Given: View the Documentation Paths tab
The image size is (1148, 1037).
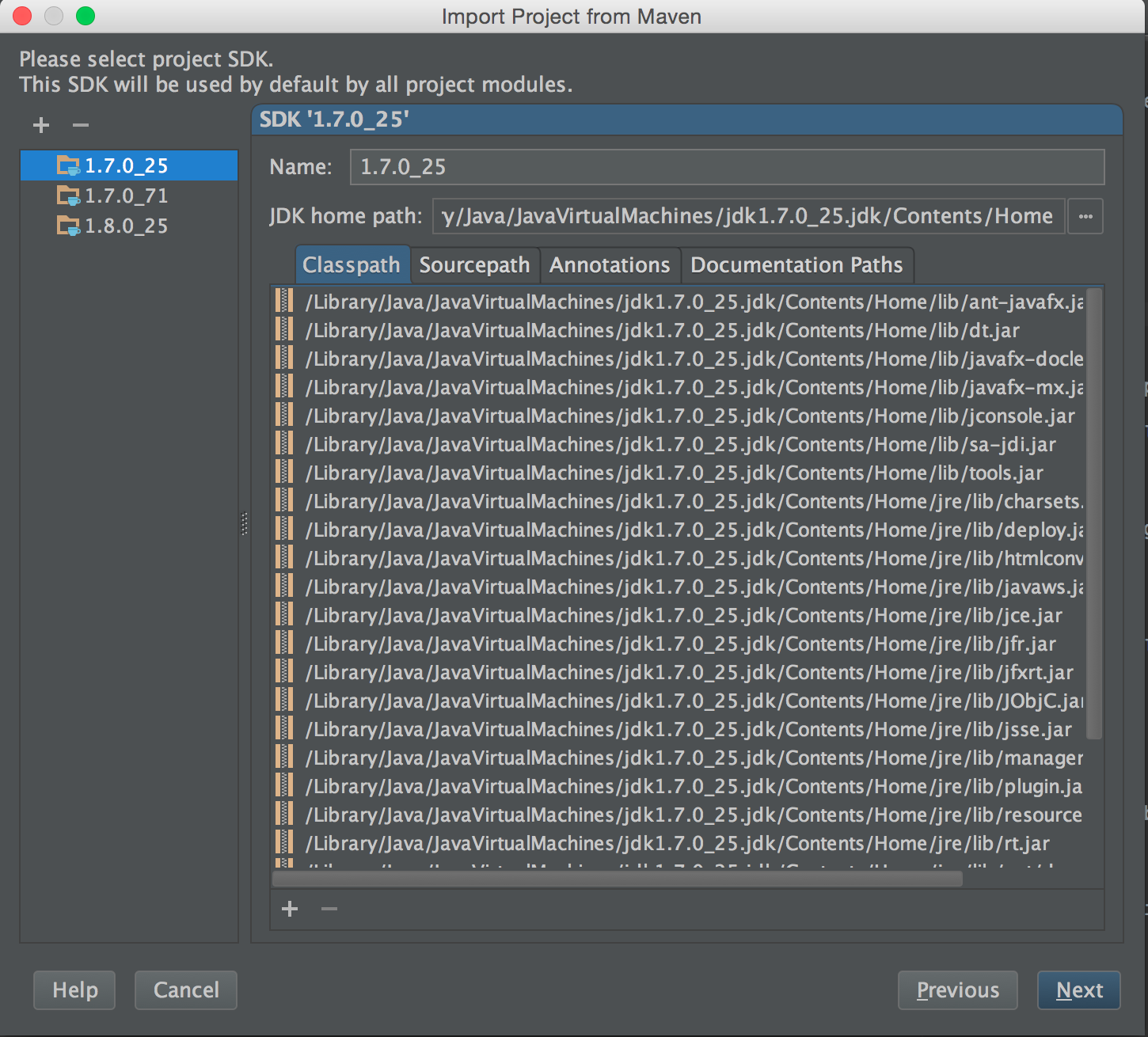Looking at the screenshot, I should (796, 264).
